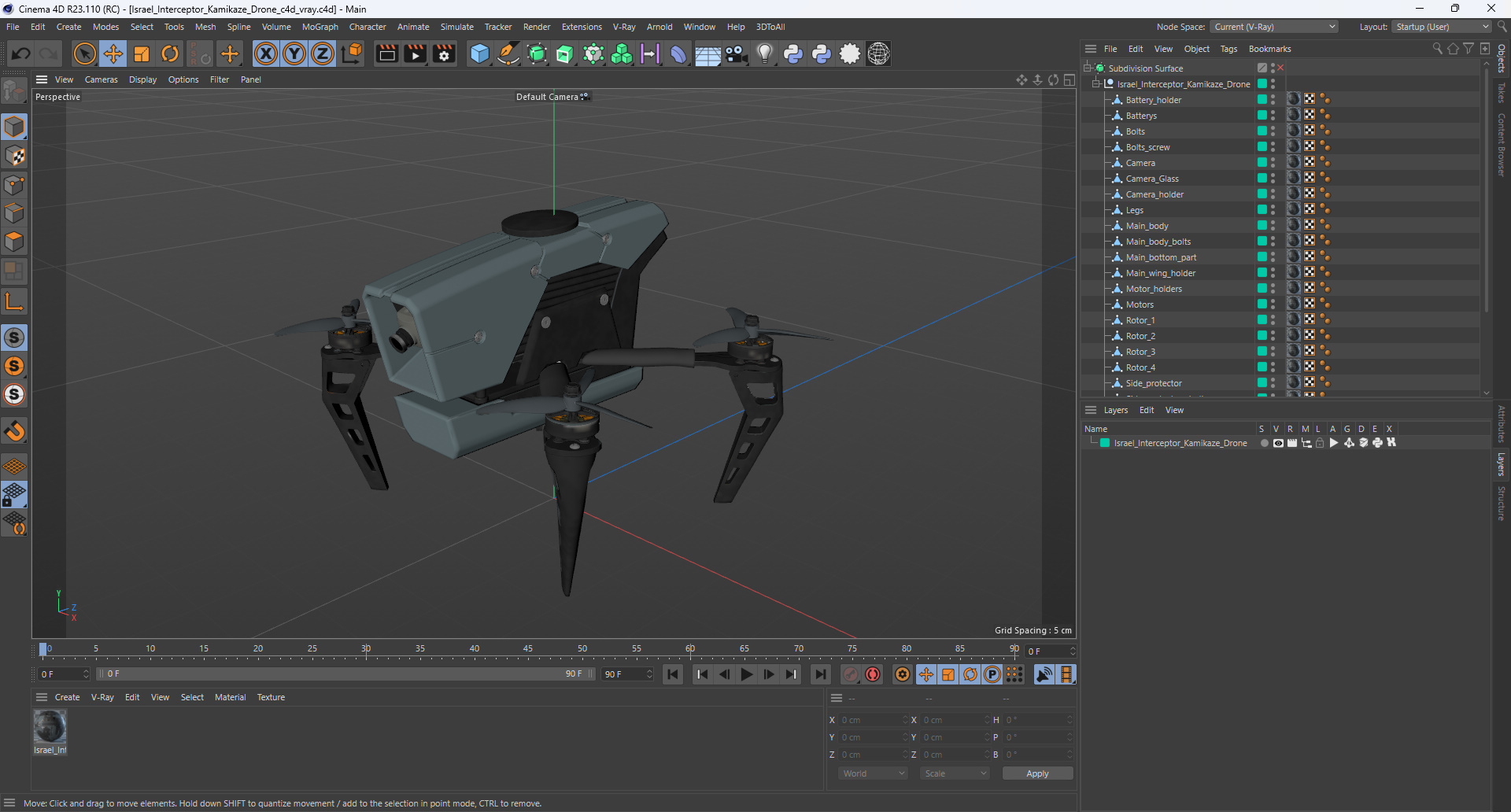Viewport: 1511px width, 812px height.
Task: Toggle Enable Snap S icon
Action: pyautogui.click(x=14, y=338)
